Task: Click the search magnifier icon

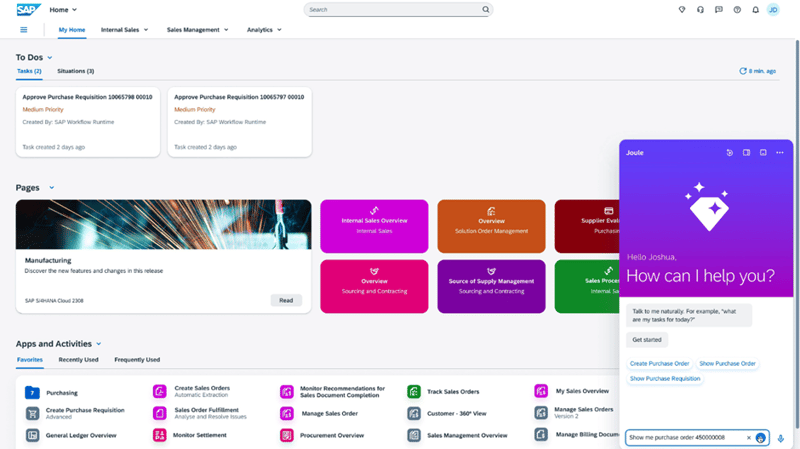Action: pos(486,9)
